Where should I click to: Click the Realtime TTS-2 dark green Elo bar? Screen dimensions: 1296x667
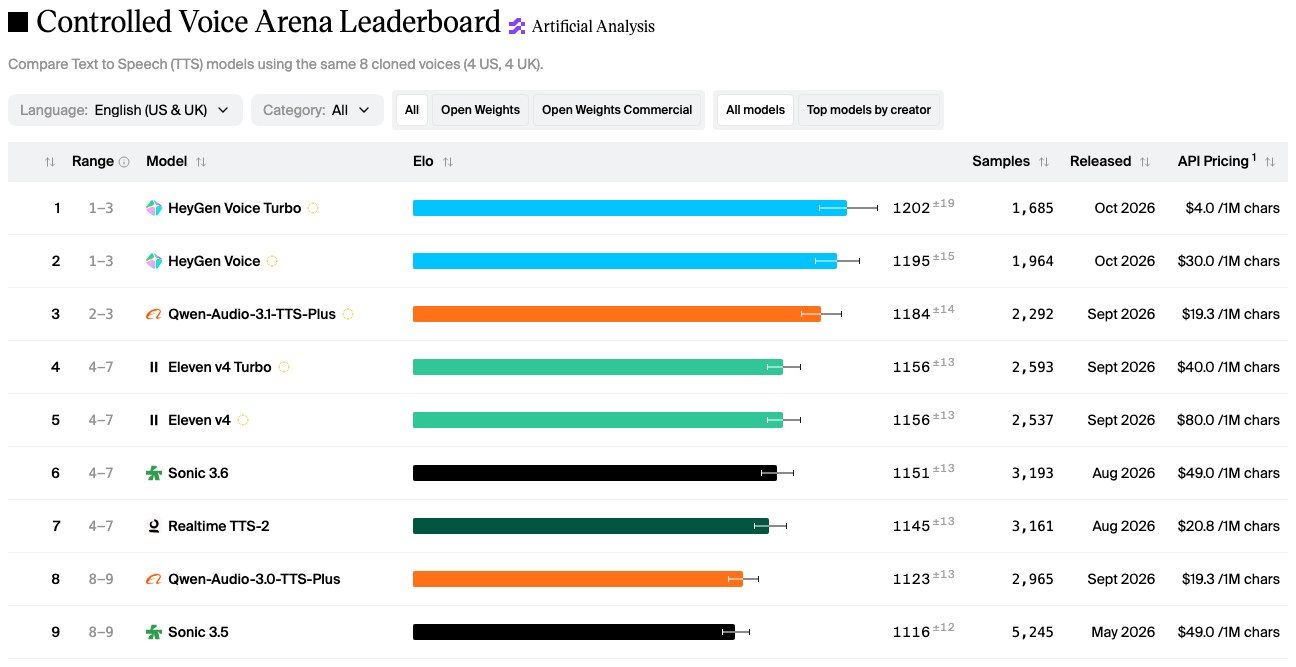[x=591, y=526]
